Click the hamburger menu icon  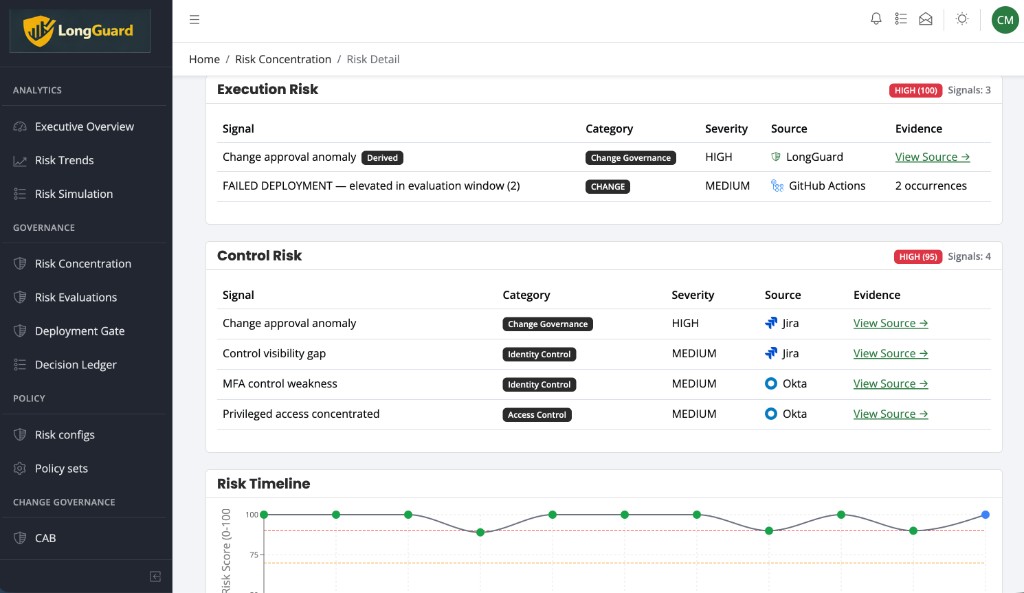tap(194, 19)
